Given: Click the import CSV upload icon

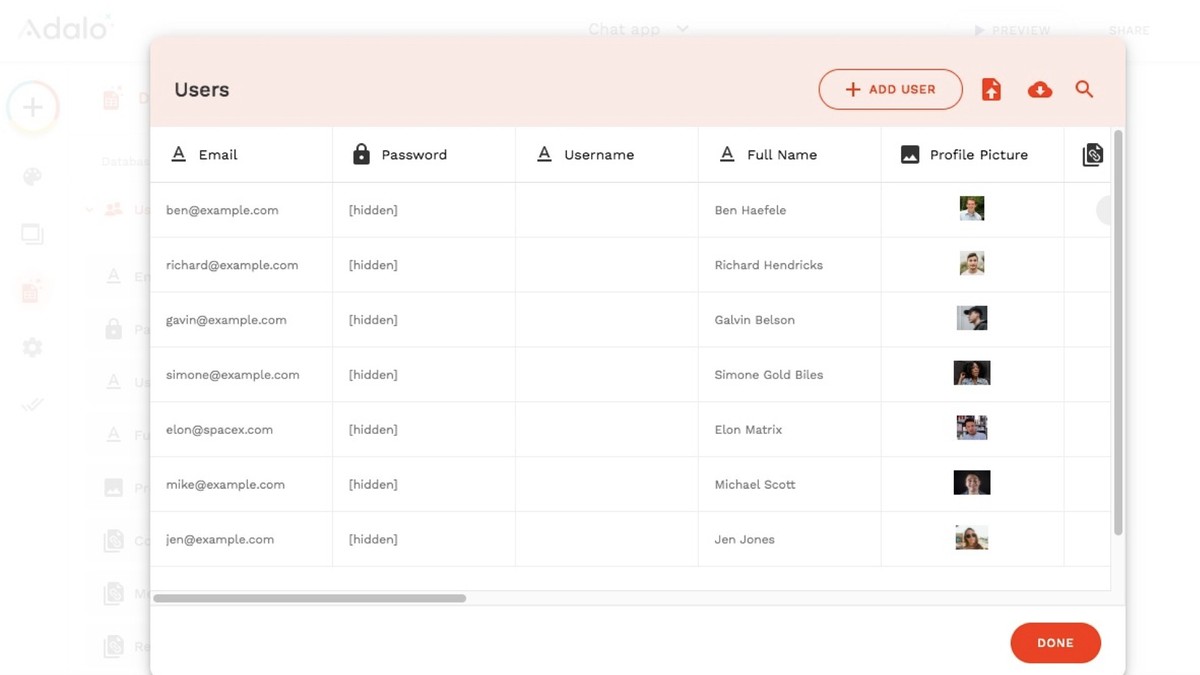Looking at the screenshot, I should (991, 90).
